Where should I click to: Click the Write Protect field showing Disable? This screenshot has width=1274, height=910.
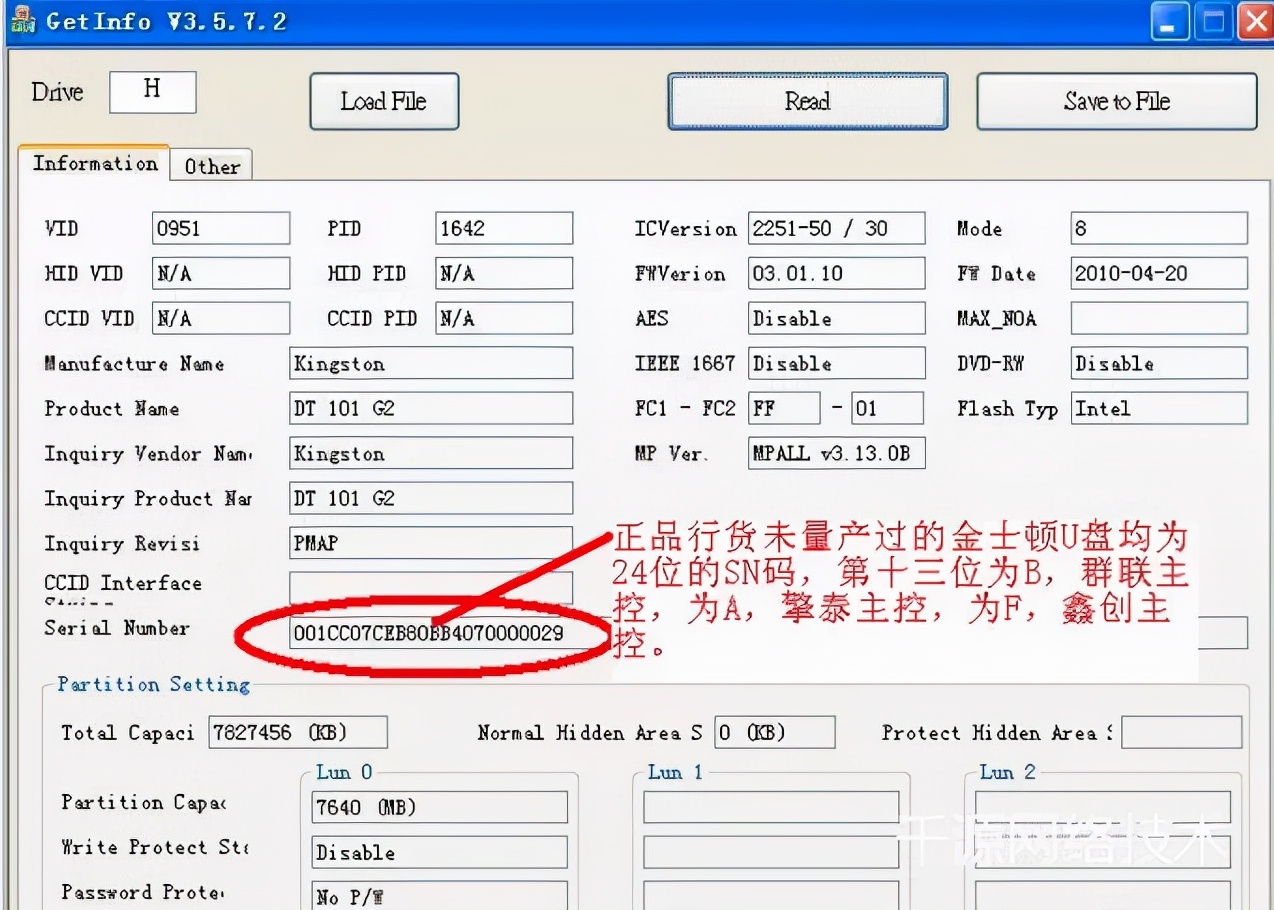tap(438, 852)
